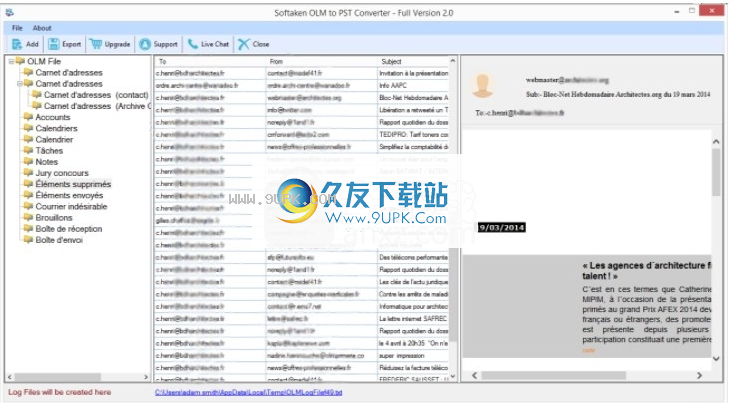This screenshot has width=730, height=403.
Task: Select the Éléments supprimés folder
Action: coord(73,184)
